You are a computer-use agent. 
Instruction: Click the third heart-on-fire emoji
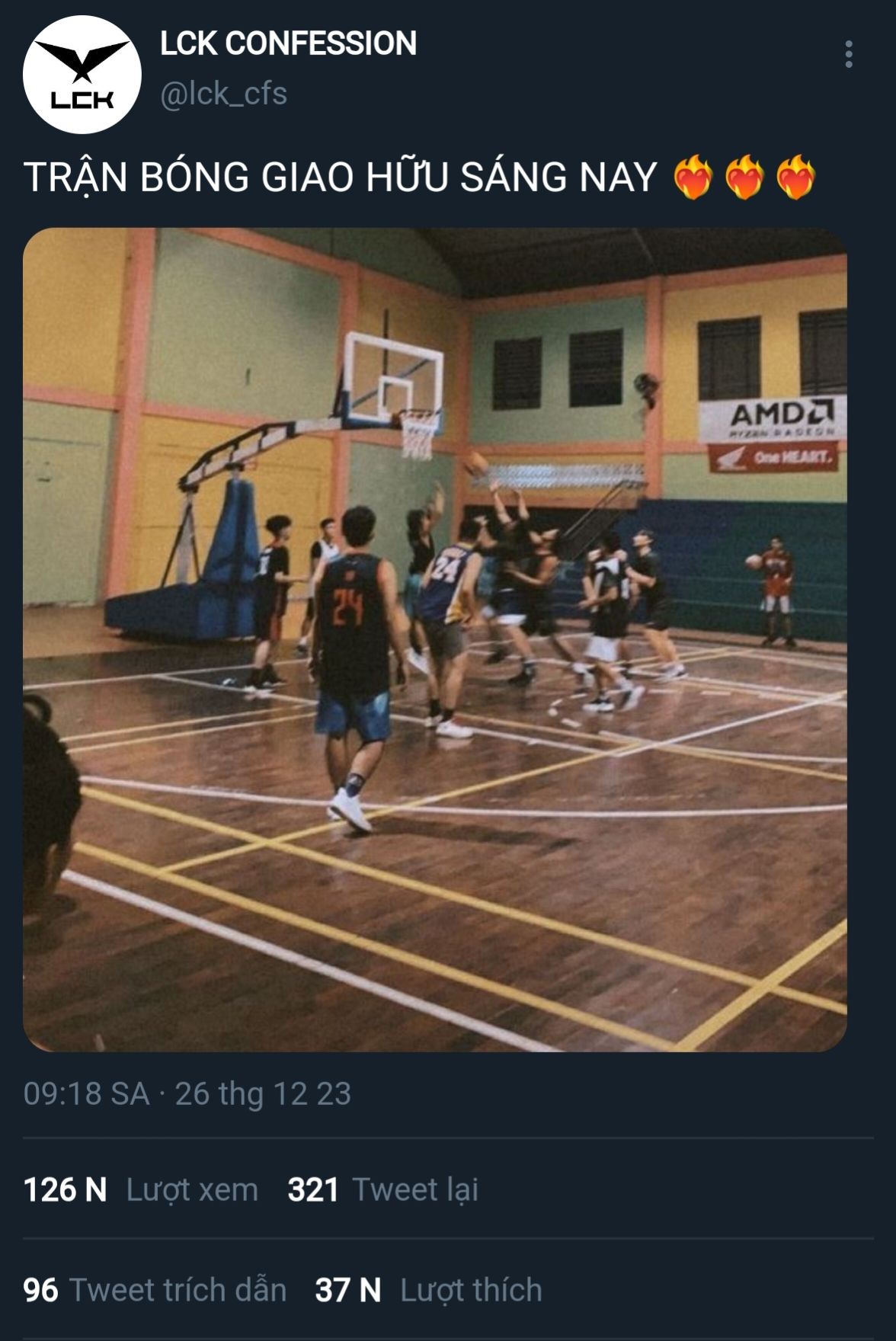pyautogui.click(x=795, y=177)
